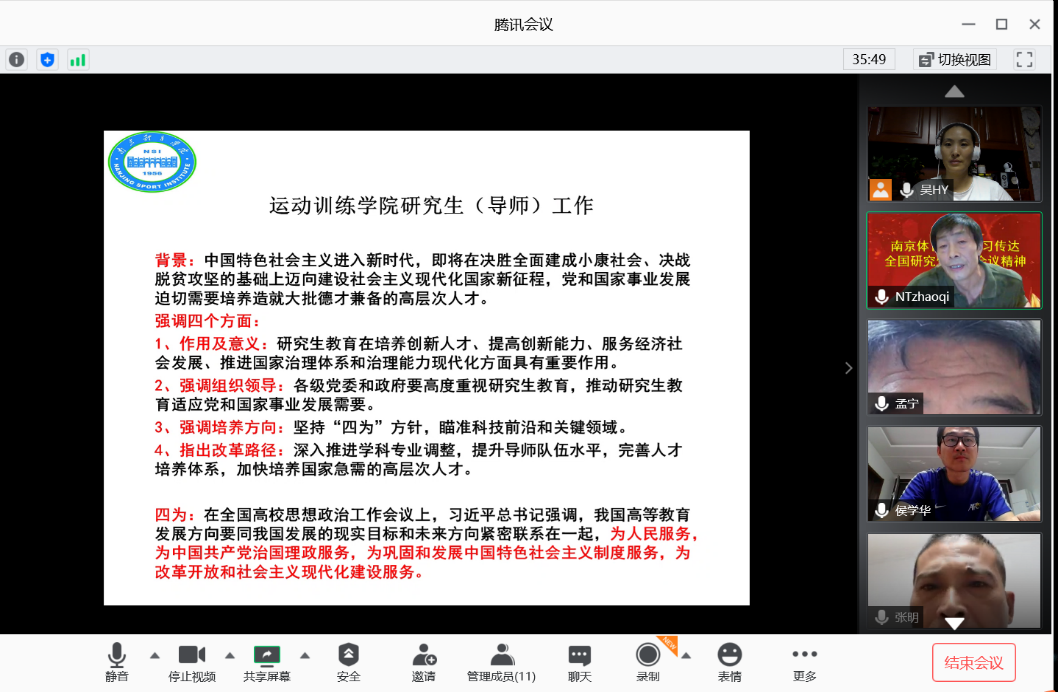
Task: Check the green network signal icon
Action: point(77,59)
